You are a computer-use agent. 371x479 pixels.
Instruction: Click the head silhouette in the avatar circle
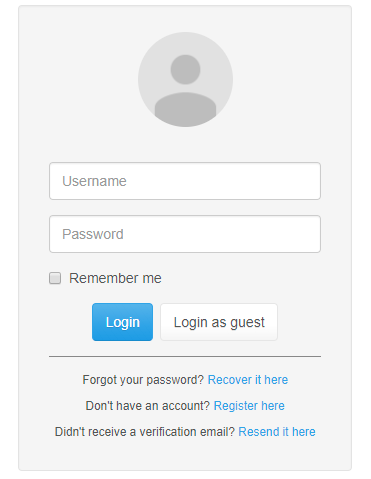(185, 70)
